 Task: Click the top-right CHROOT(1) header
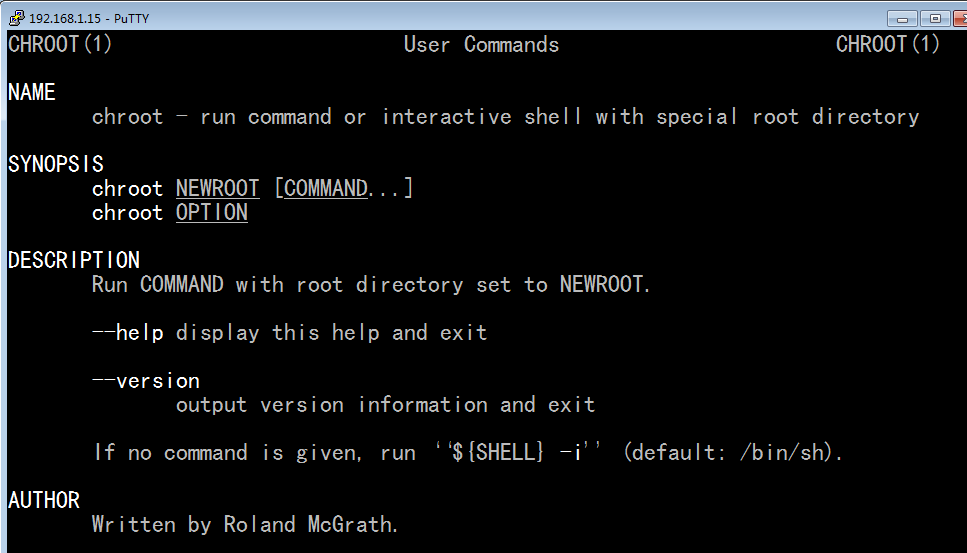click(x=888, y=45)
